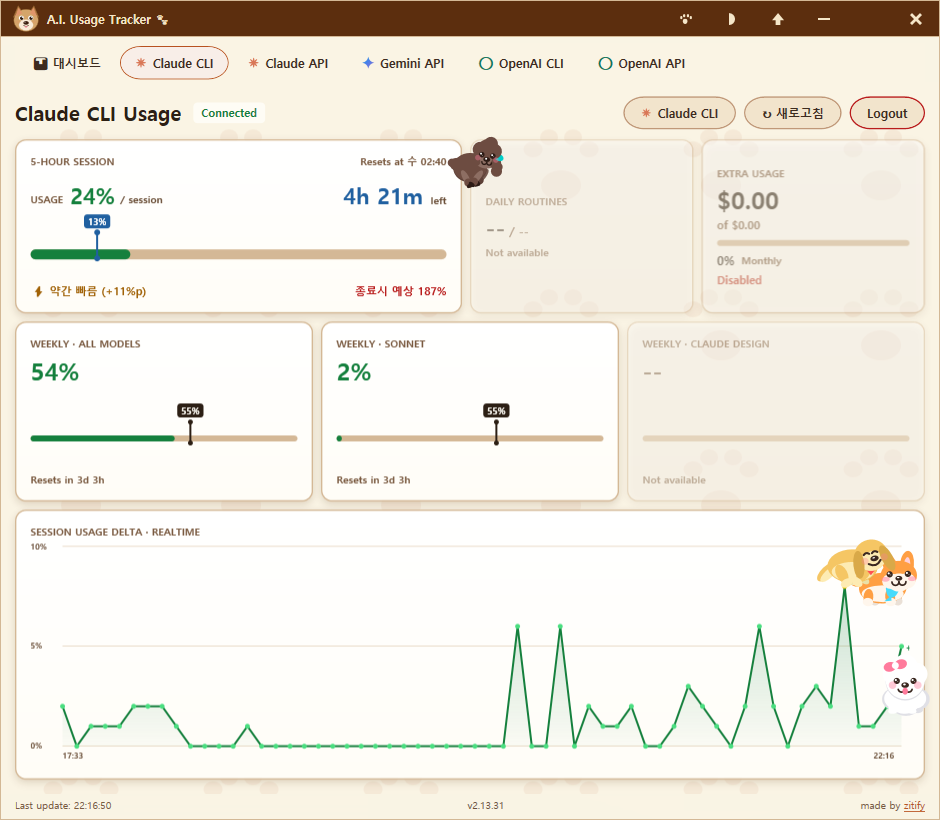Click the Weekly · Claude Design heading

click(x=706, y=344)
